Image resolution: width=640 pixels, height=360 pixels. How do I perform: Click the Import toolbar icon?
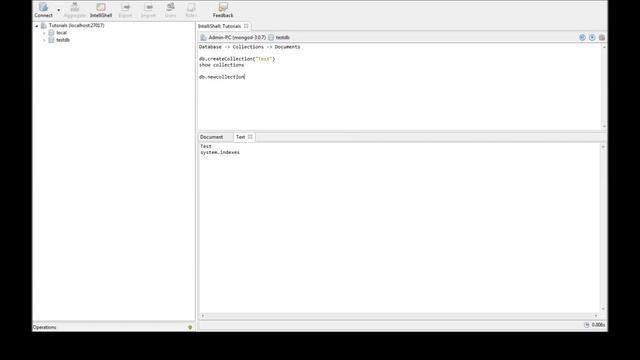148,10
